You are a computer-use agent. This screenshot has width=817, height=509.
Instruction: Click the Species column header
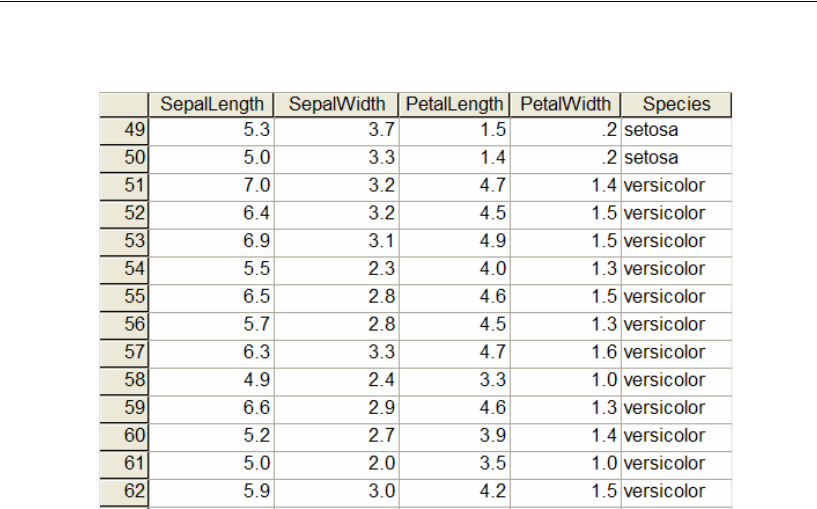click(x=676, y=104)
